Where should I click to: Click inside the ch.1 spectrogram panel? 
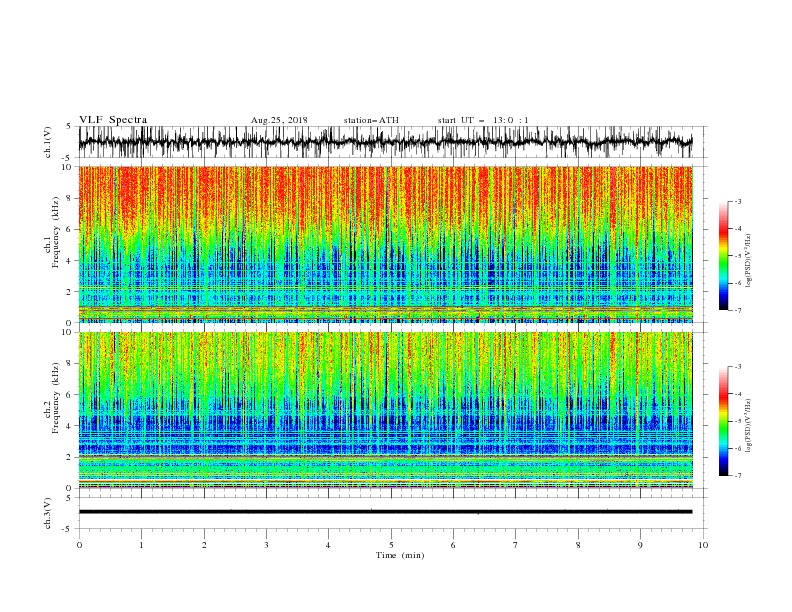tap(386, 244)
